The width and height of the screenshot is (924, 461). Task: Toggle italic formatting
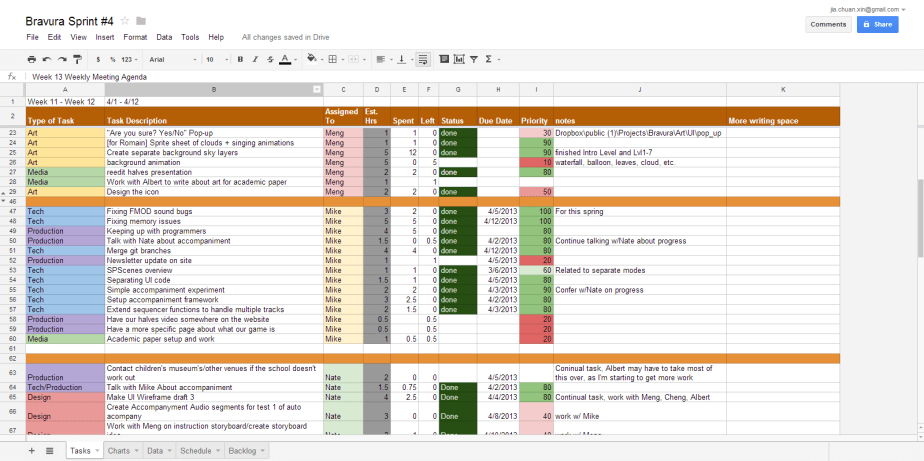254,59
